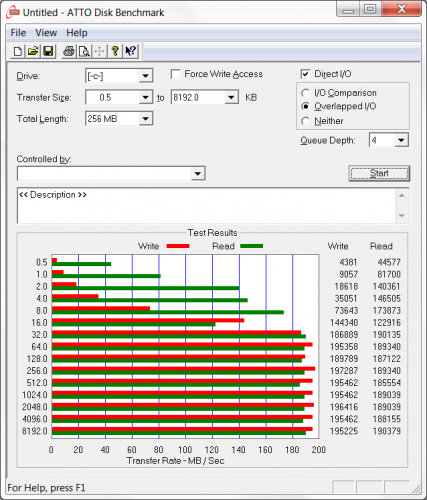Minimize the ATTO Disk Benchmark window

(348, 10)
